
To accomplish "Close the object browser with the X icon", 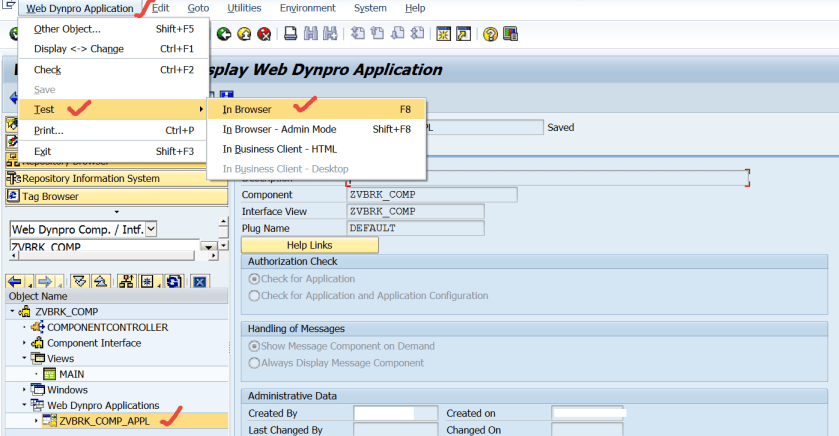I will [200, 282].
